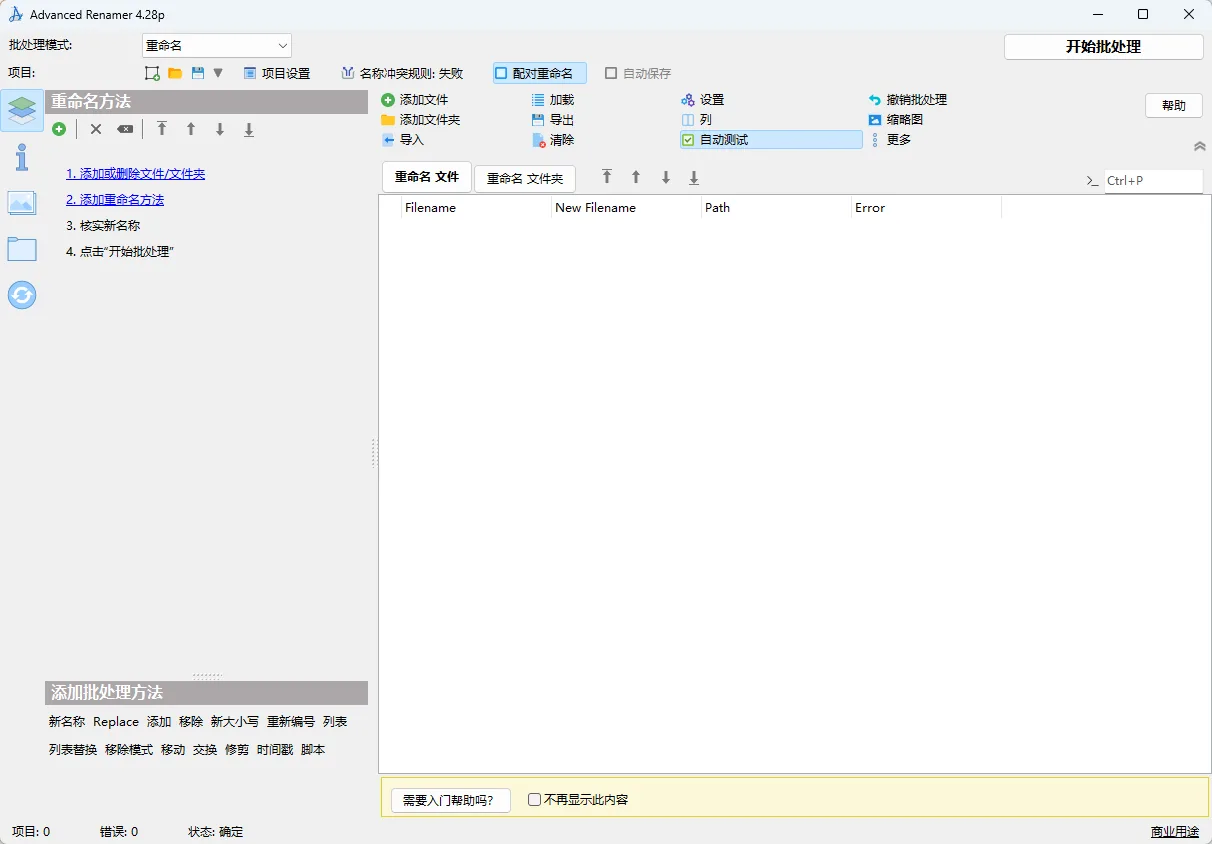
Task: Open link 2. 添加重命名方法
Action: 115,200
